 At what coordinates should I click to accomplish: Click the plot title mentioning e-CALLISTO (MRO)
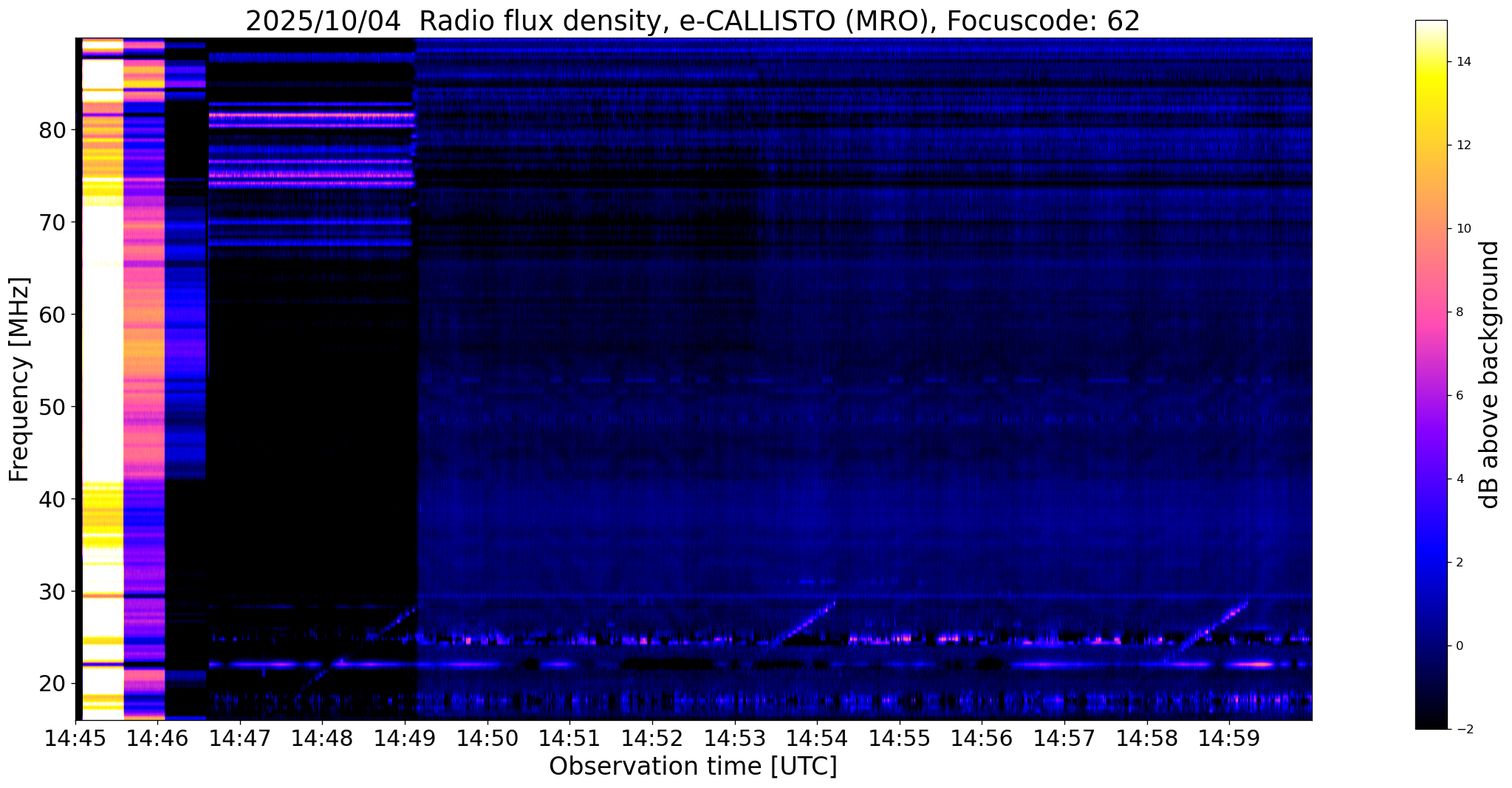(692, 21)
